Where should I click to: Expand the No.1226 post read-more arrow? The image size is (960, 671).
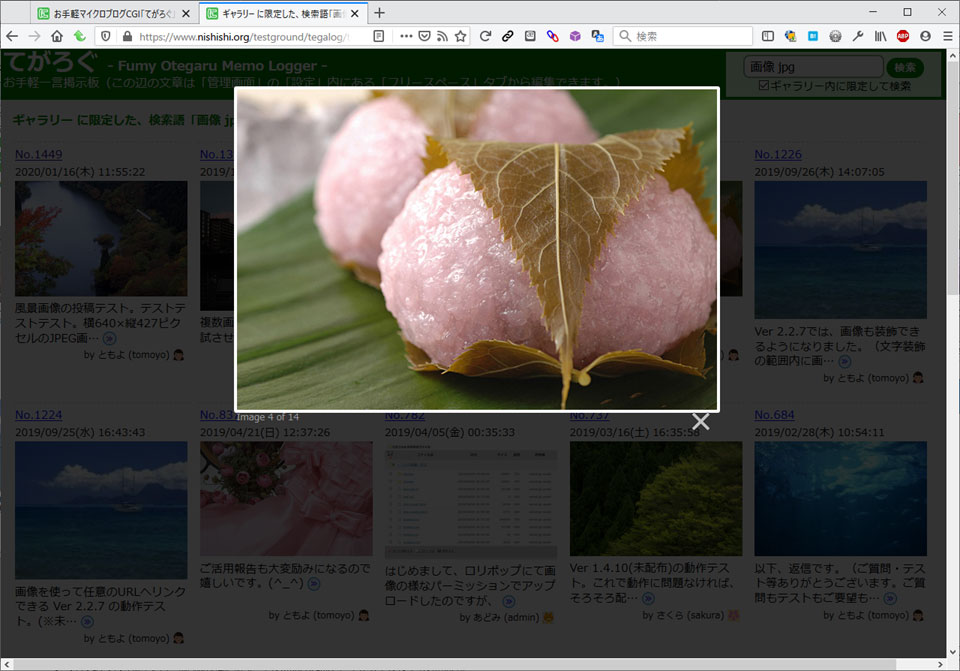pos(845,361)
